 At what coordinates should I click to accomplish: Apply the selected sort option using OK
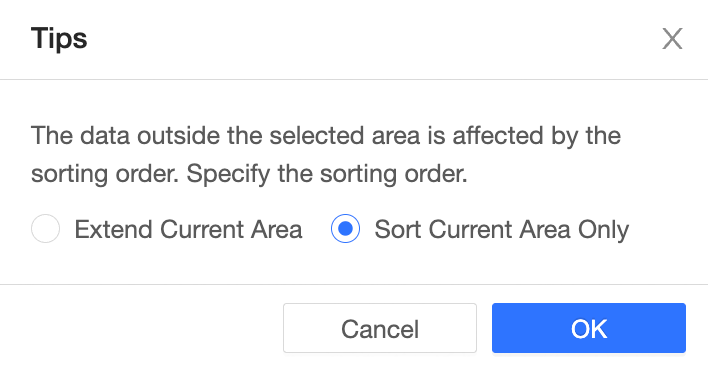[x=589, y=328]
